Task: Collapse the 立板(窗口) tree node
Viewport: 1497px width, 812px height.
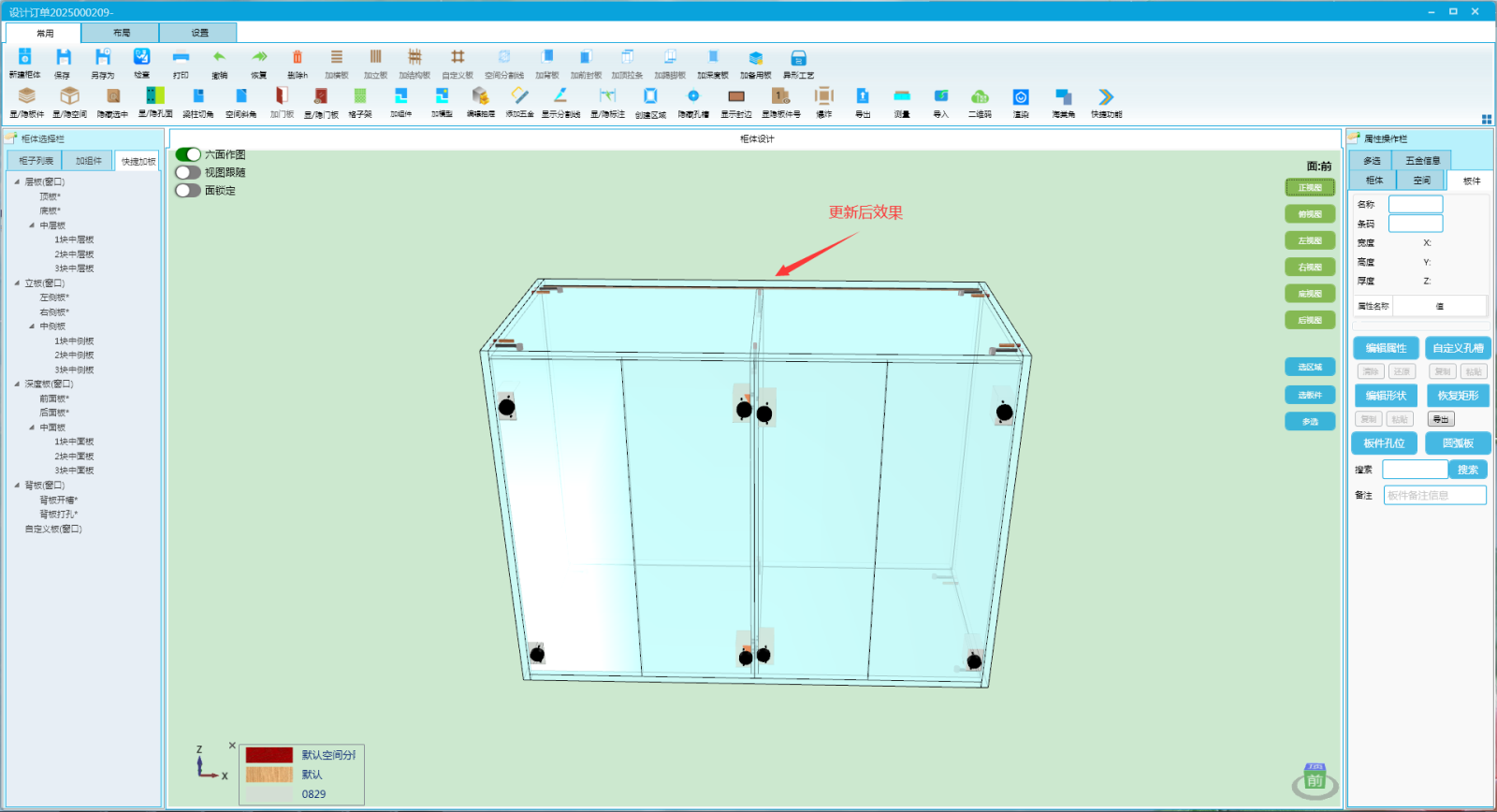Action: tap(17, 283)
